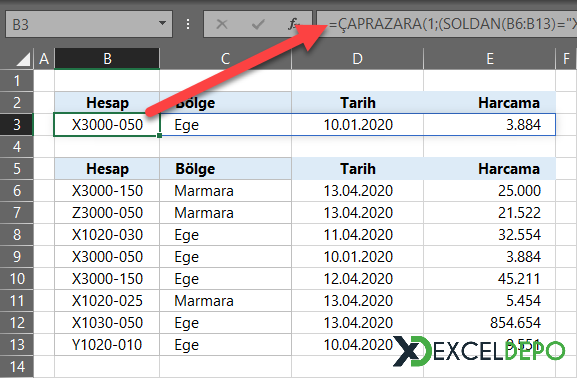Click date 12.04.2020 in row 10
577x378 pixels.
pos(358,279)
